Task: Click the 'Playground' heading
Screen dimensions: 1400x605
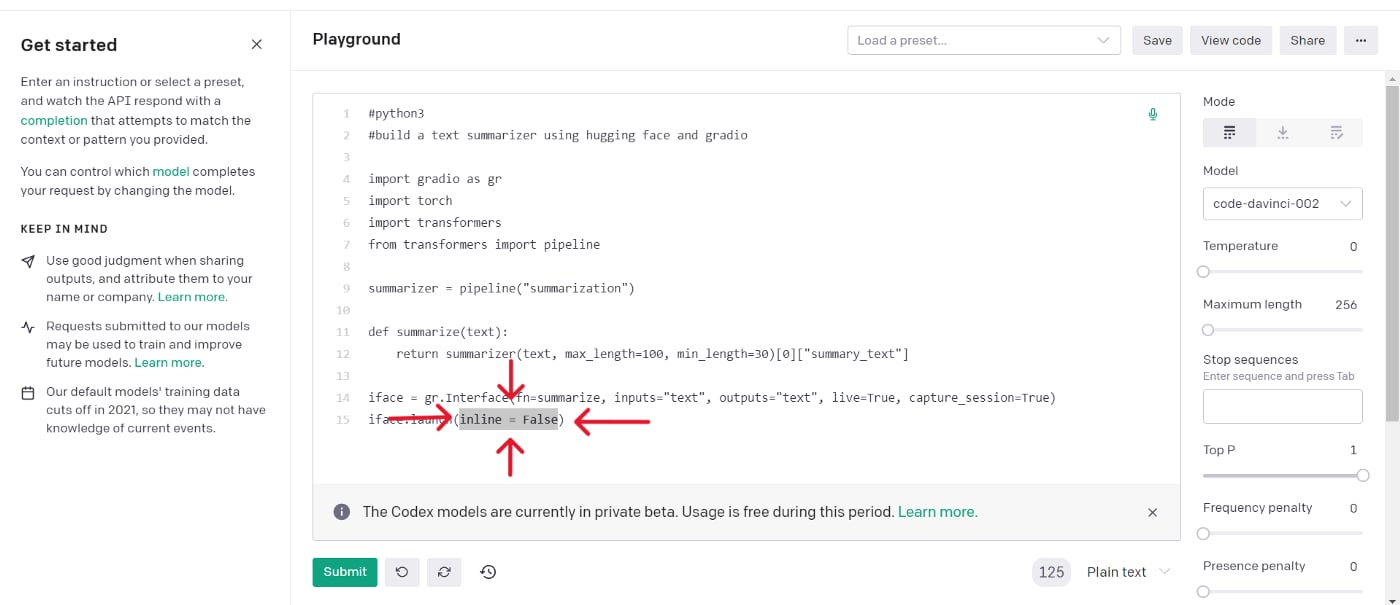Action: [357, 39]
